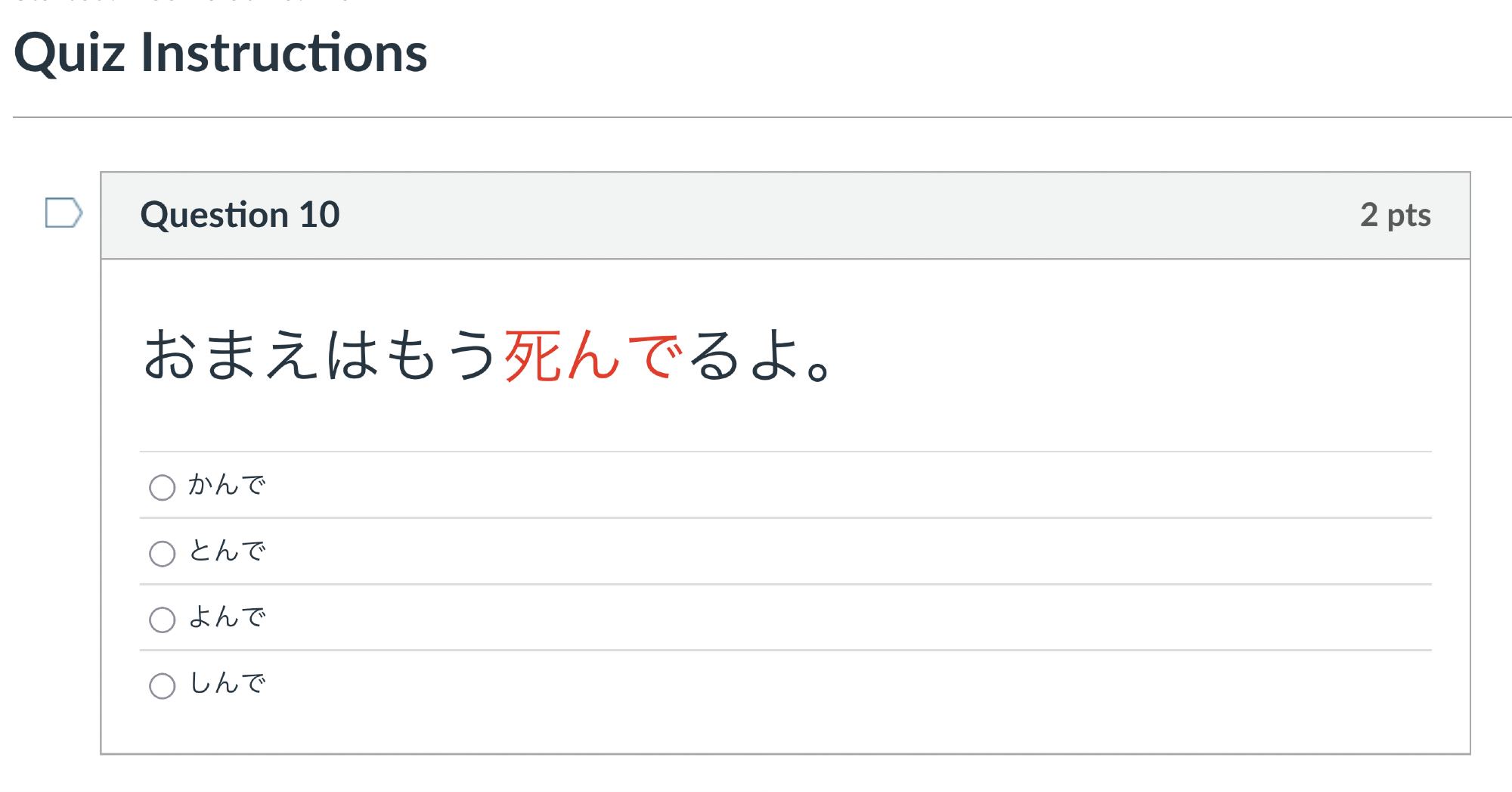Click the red で character in sentence
1512x792 pixels.
coord(655,356)
